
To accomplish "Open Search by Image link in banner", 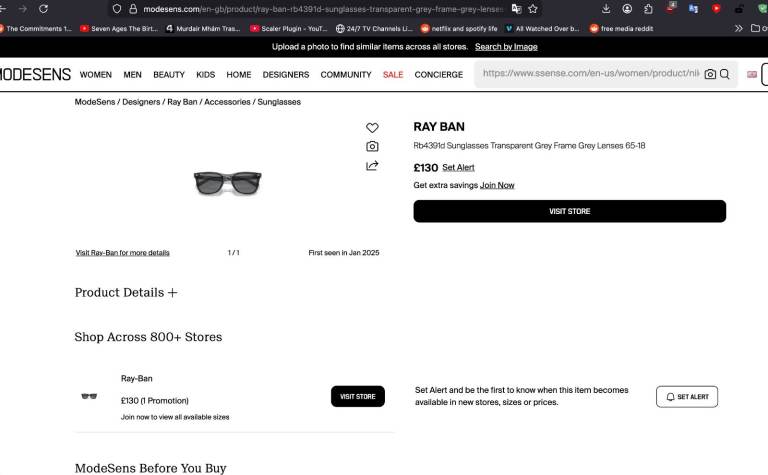I will 506,47.
